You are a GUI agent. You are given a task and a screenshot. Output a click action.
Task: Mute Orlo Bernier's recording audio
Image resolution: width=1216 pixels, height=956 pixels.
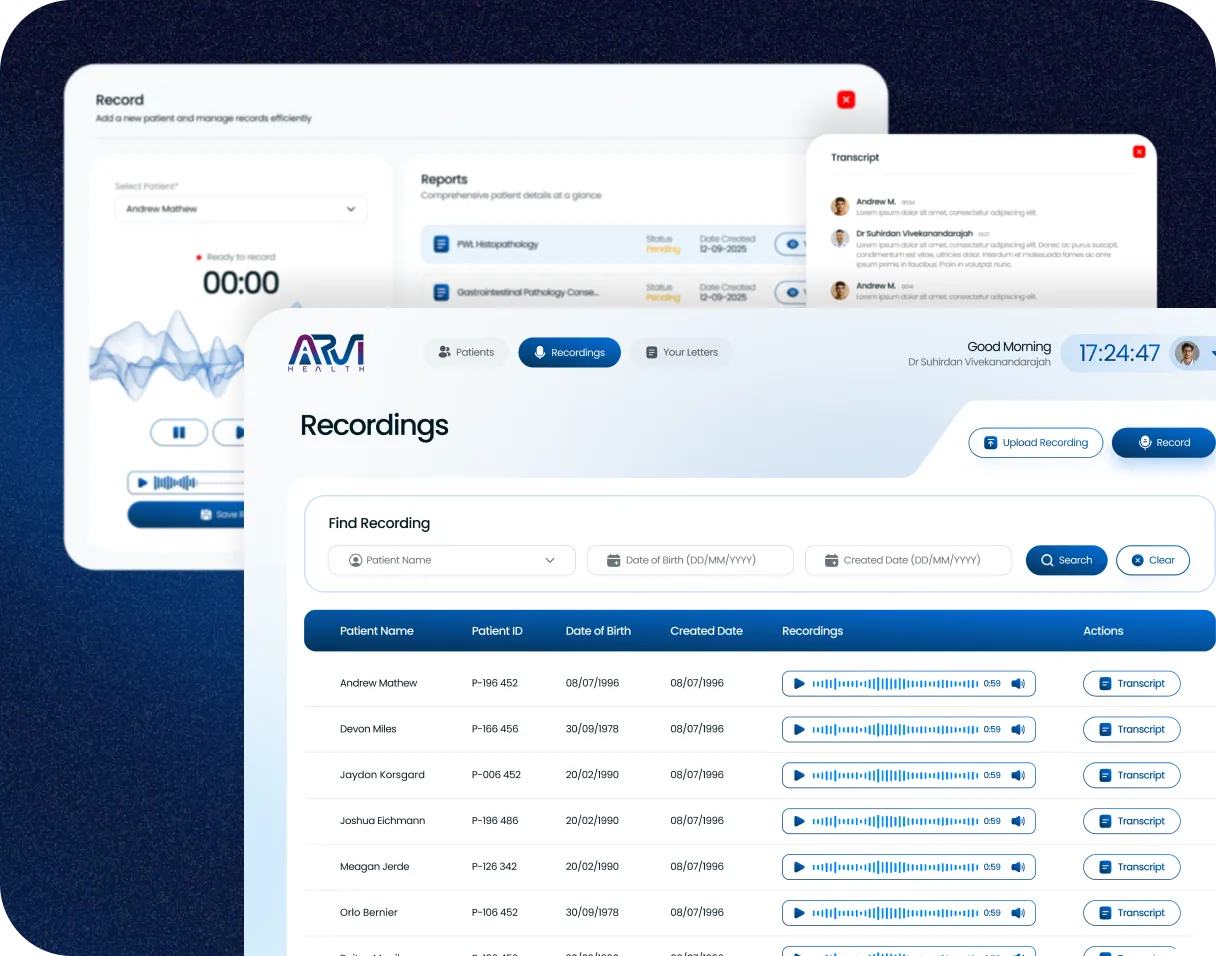pyautogui.click(x=1019, y=912)
